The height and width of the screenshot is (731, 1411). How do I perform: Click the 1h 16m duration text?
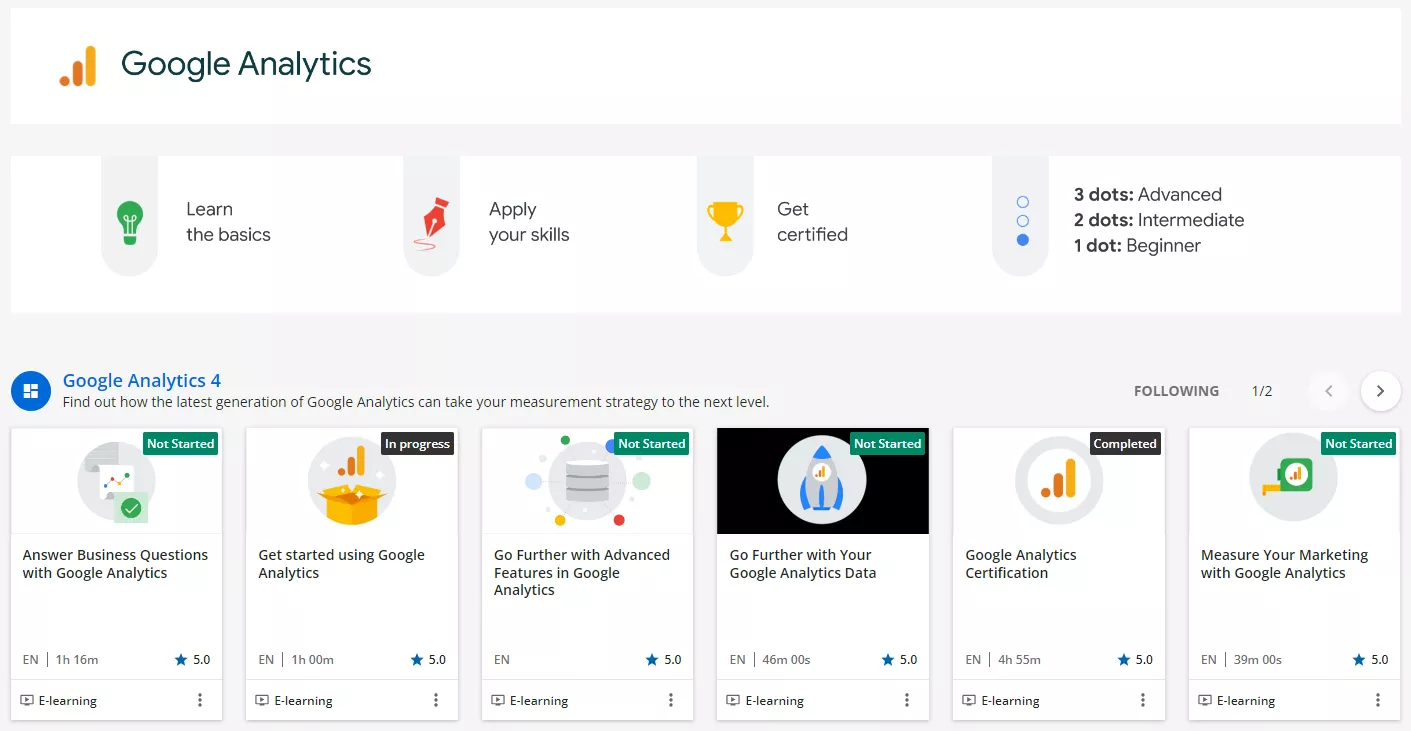[x=77, y=660]
